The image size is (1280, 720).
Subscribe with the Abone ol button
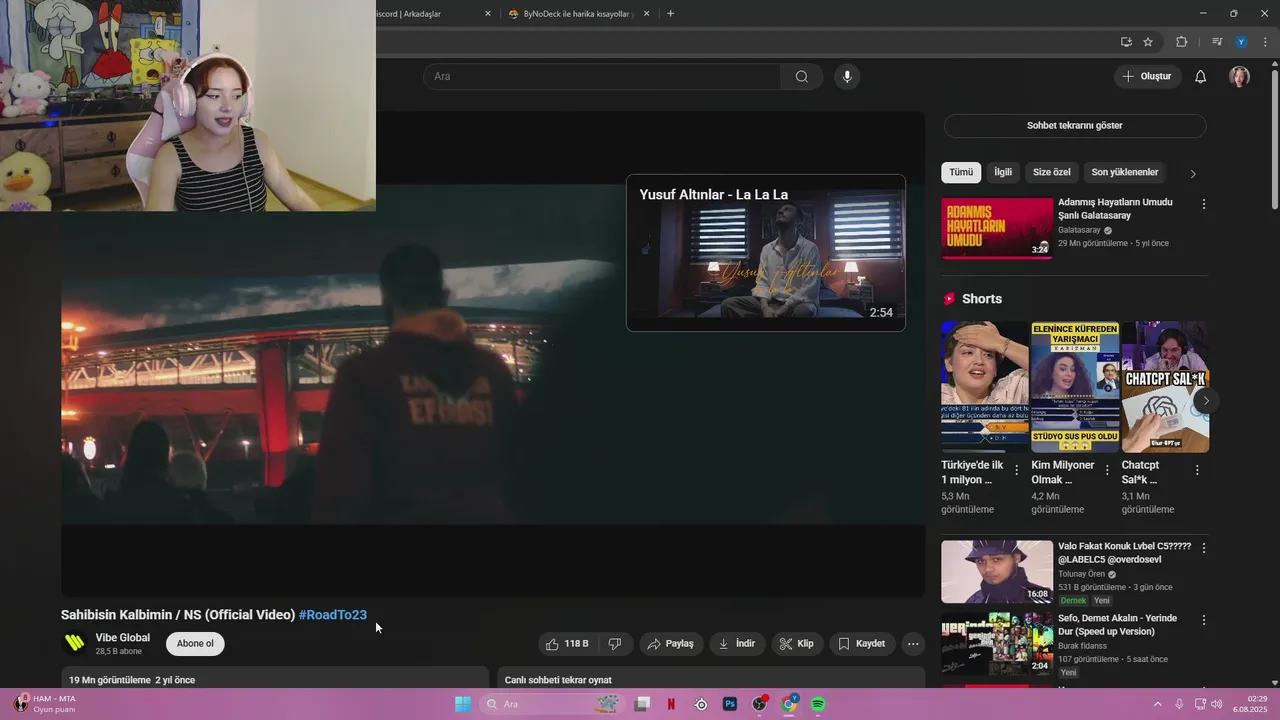(x=195, y=644)
